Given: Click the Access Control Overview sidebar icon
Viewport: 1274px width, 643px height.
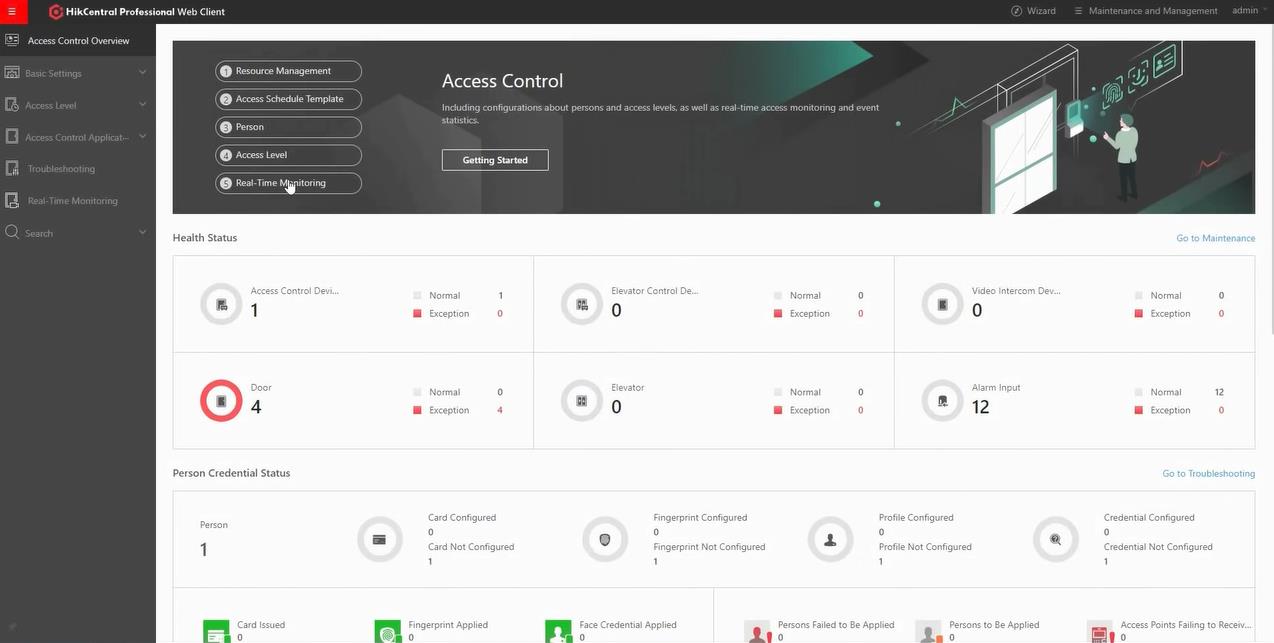Looking at the screenshot, I should tap(12, 40).
